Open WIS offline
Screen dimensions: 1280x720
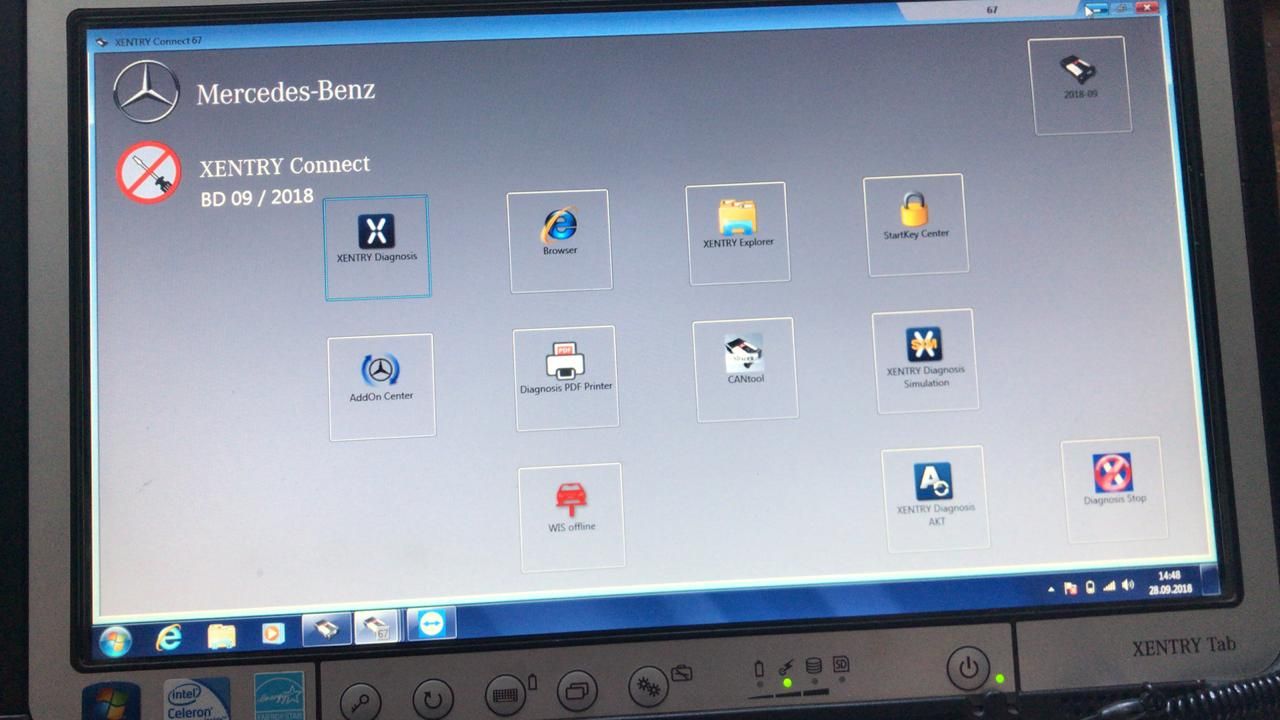coord(572,517)
